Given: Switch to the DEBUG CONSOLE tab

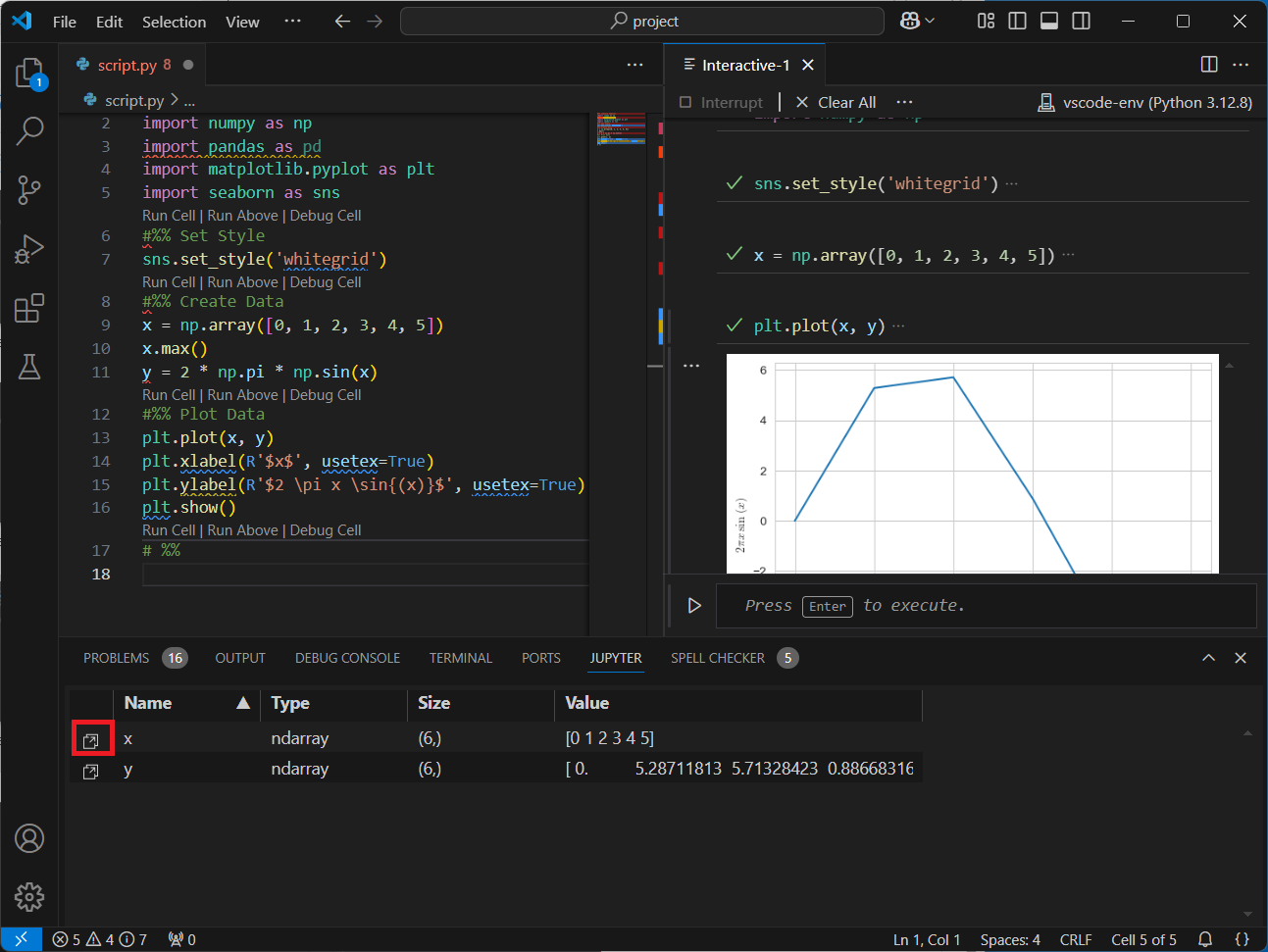Looking at the screenshot, I should pos(347,658).
